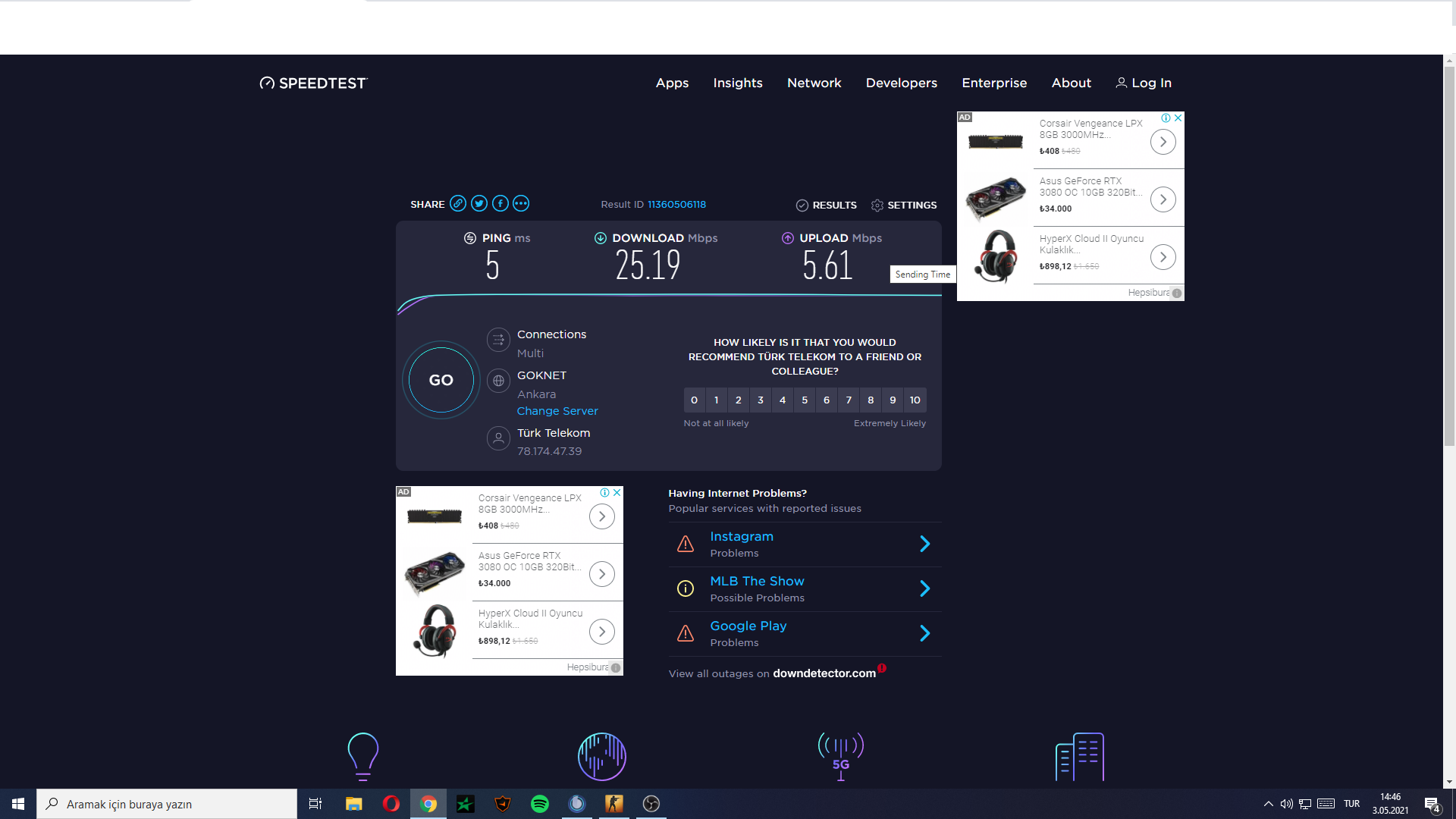Share result on Twitter icon
This screenshot has width=1456, height=819.
[x=479, y=203]
